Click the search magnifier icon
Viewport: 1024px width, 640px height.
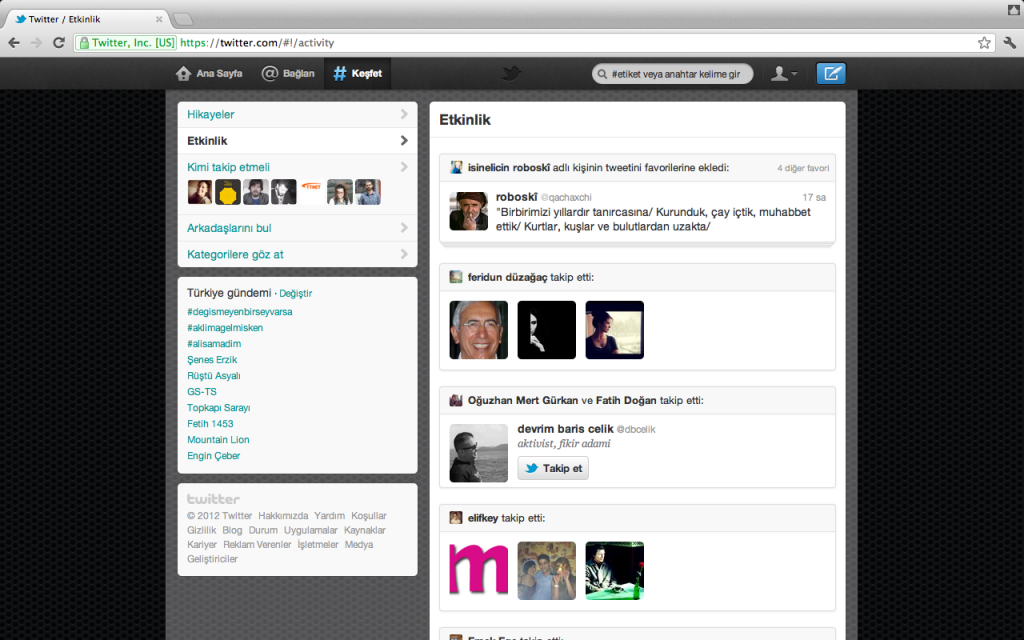[600, 73]
